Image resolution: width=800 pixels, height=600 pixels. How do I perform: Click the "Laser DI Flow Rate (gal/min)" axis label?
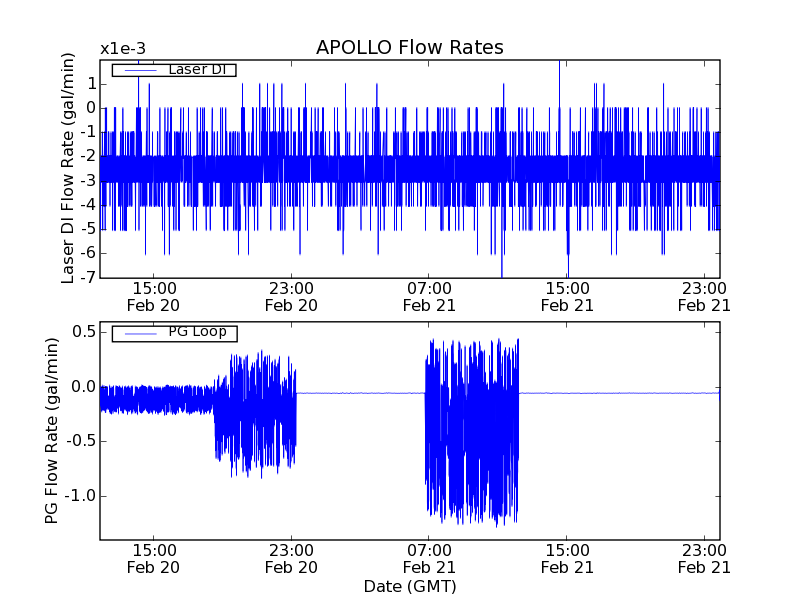[x=67, y=168]
